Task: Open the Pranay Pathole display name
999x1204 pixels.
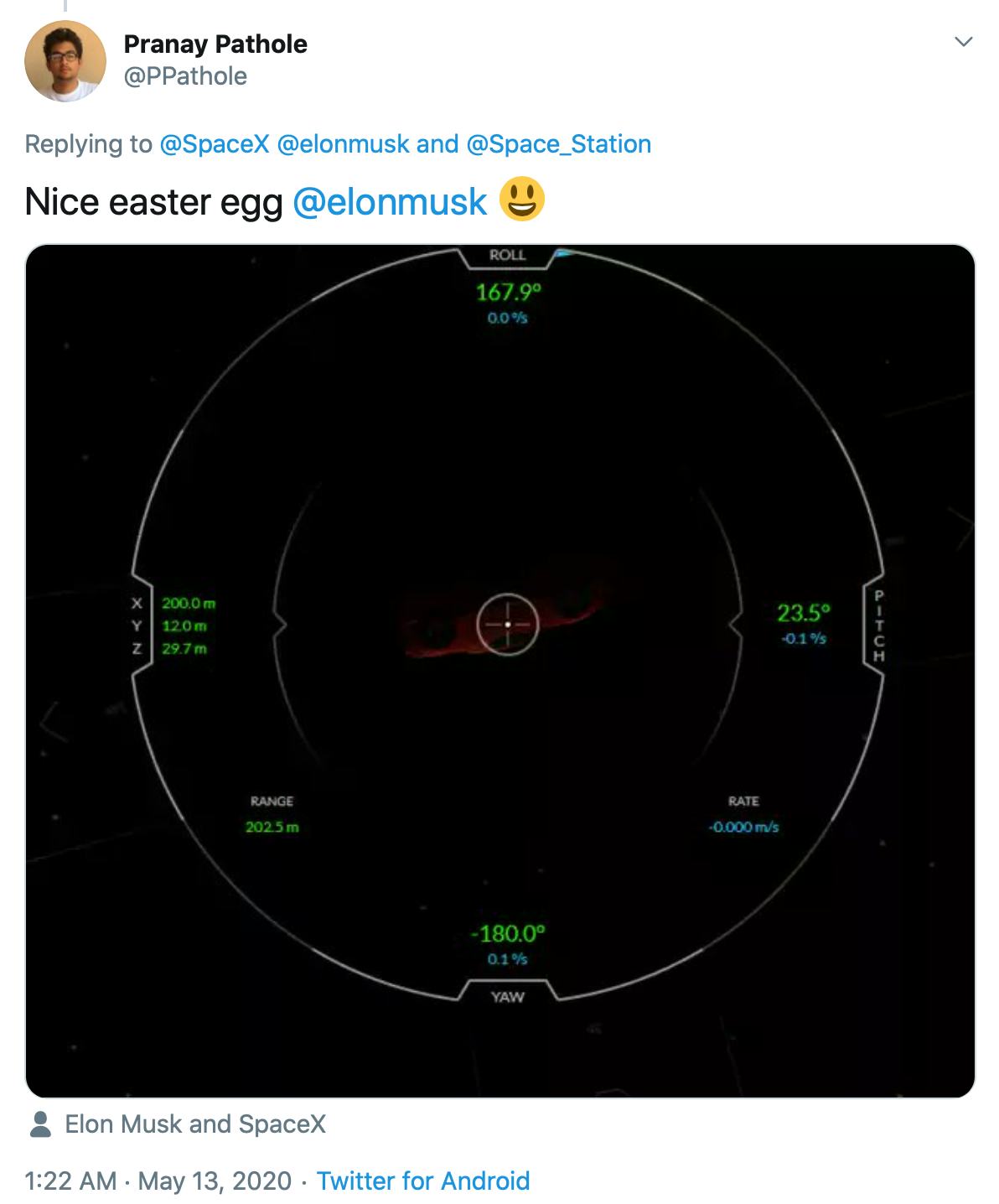Action: [215, 44]
